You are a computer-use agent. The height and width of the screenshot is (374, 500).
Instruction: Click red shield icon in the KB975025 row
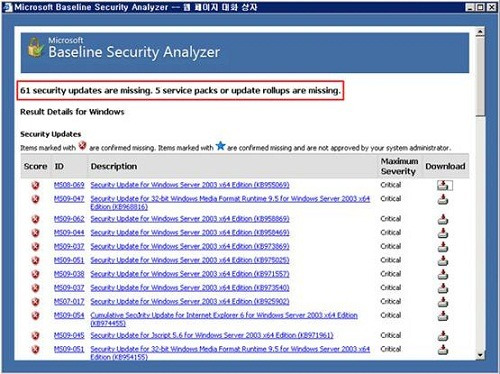pos(35,260)
